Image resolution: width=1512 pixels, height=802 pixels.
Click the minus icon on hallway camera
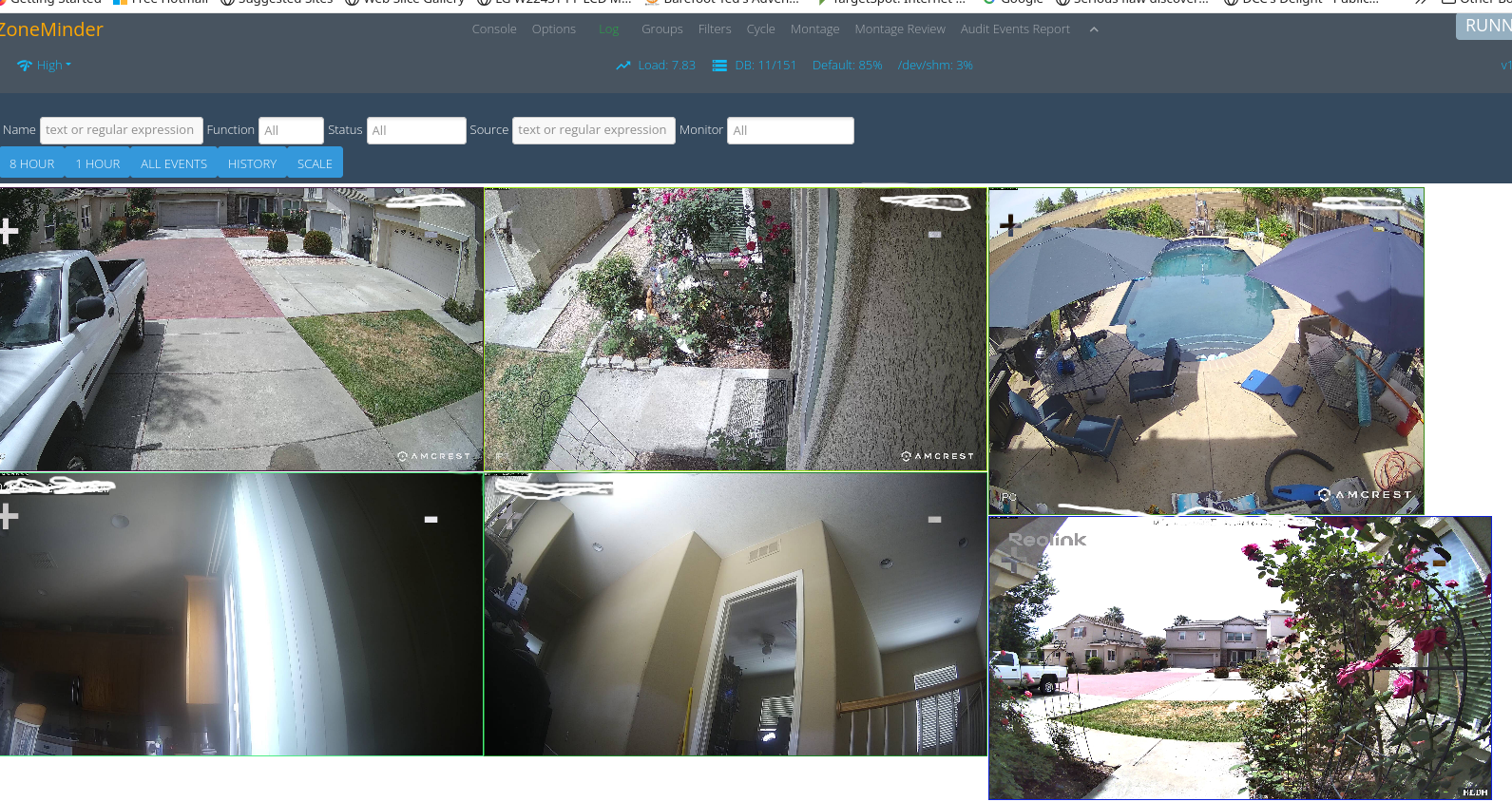(x=934, y=520)
